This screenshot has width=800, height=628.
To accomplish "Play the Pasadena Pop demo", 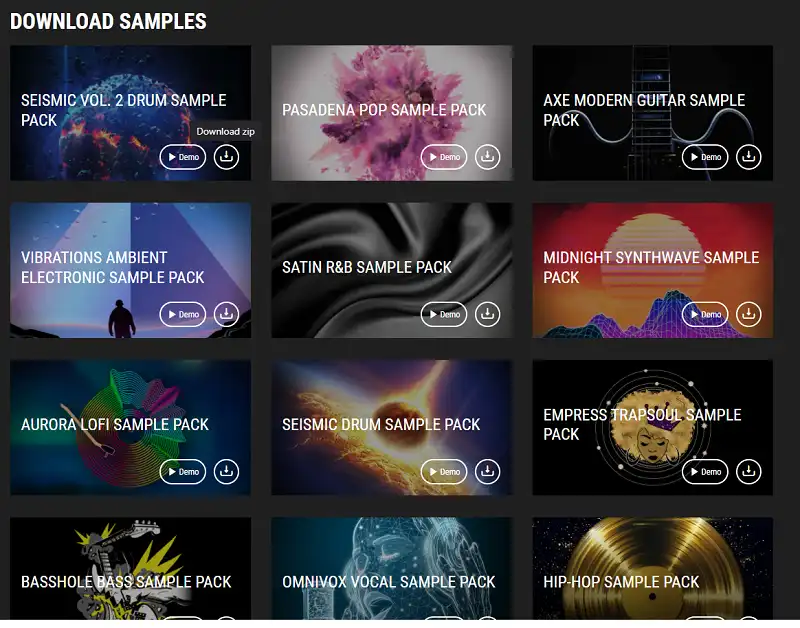I will tap(444, 157).
